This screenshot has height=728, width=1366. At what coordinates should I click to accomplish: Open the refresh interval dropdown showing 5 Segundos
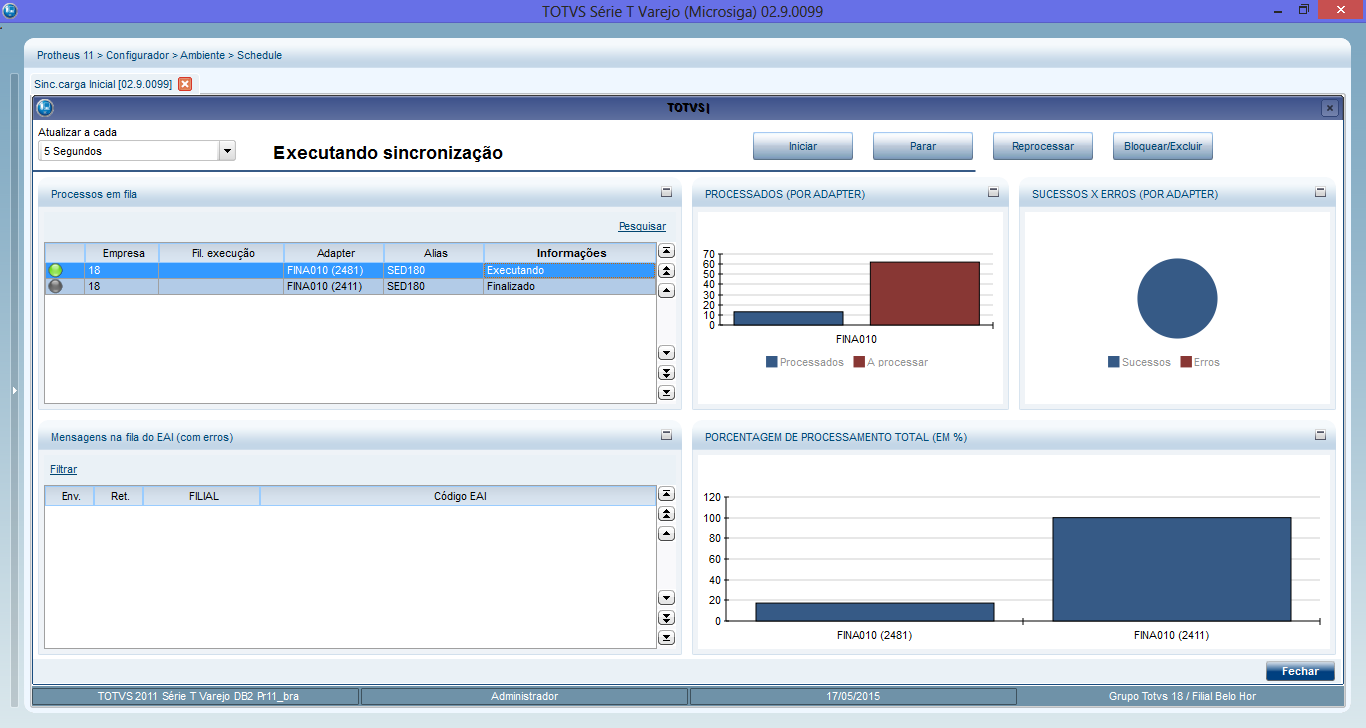[227, 151]
